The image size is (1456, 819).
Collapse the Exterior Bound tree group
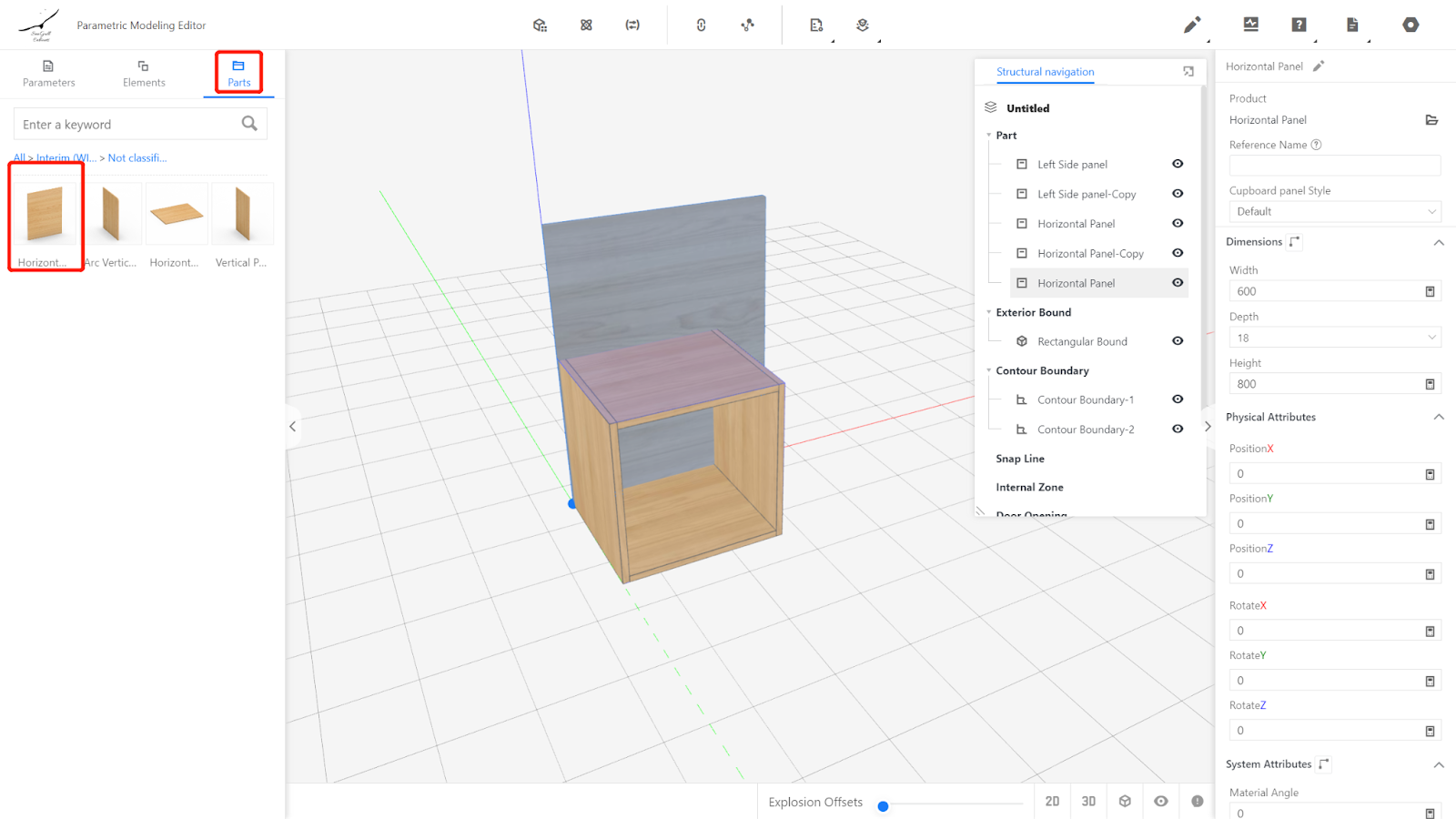click(989, 312)
